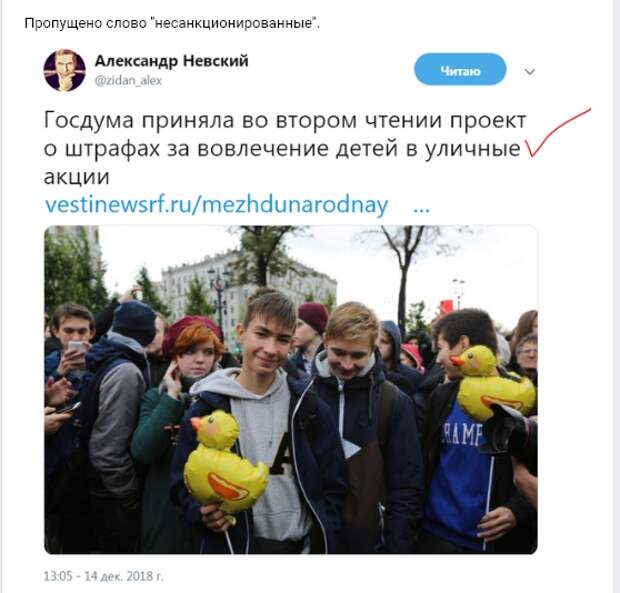Image resolution: width=620 pixels, height=593 pixels.
Task: Toggle the Читаю follow button
Action: pyautogui.click(x=460, y=69)
